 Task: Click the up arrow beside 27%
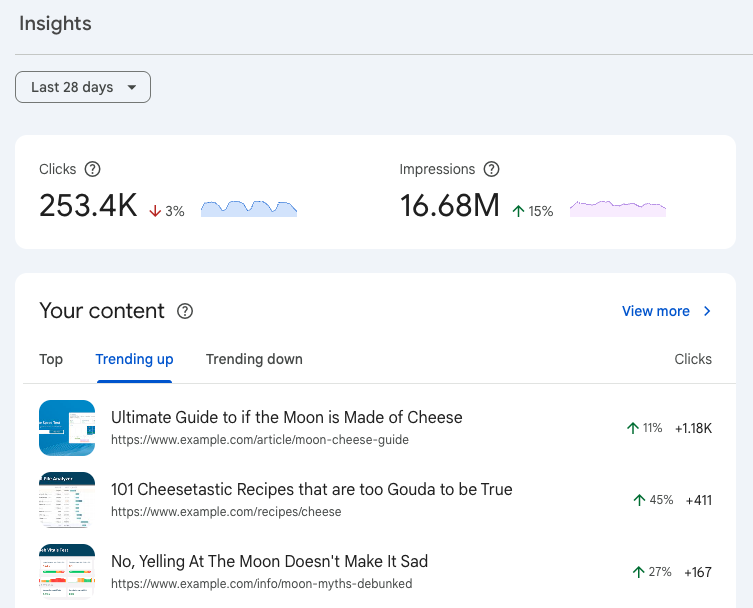(638, 572)
